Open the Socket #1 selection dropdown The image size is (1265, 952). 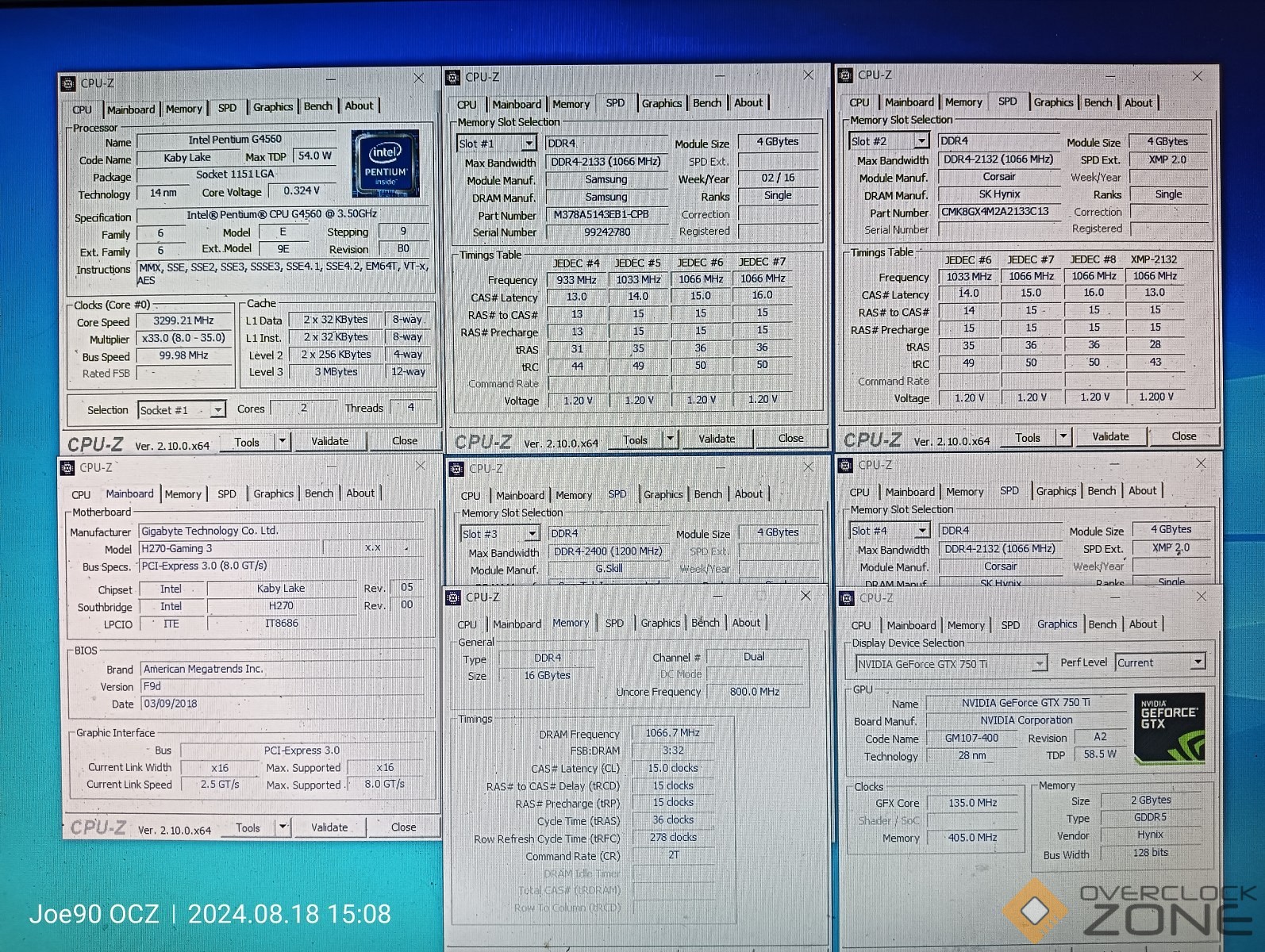[217, 410]
